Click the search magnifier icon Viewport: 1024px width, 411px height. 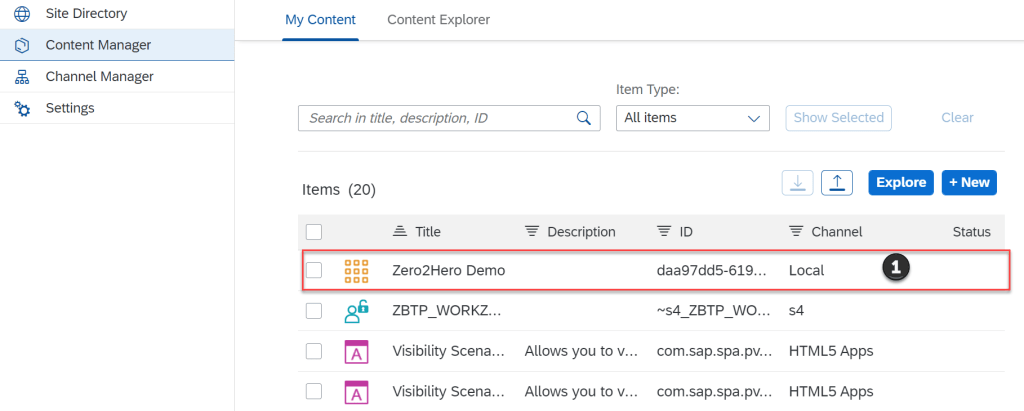tap(584, 118)
